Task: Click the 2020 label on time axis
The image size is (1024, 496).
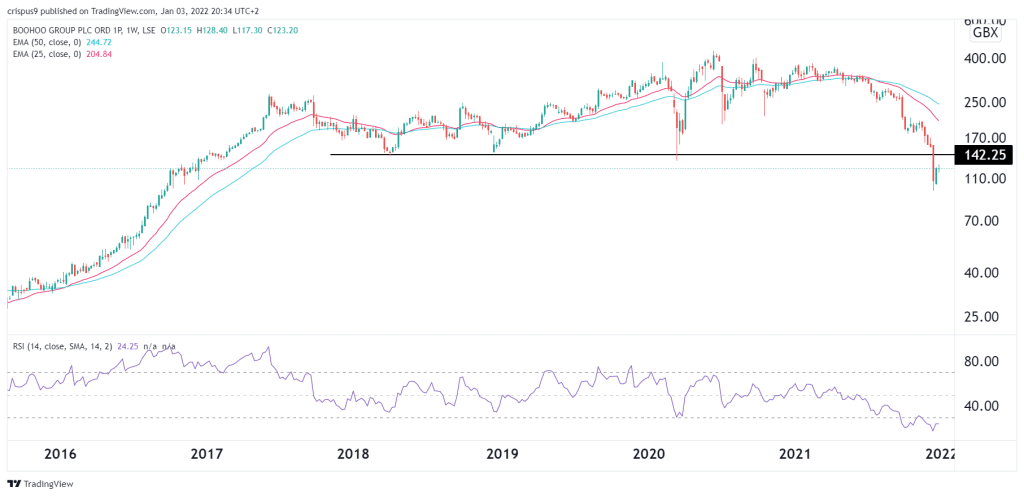Action: pos(650,454)
